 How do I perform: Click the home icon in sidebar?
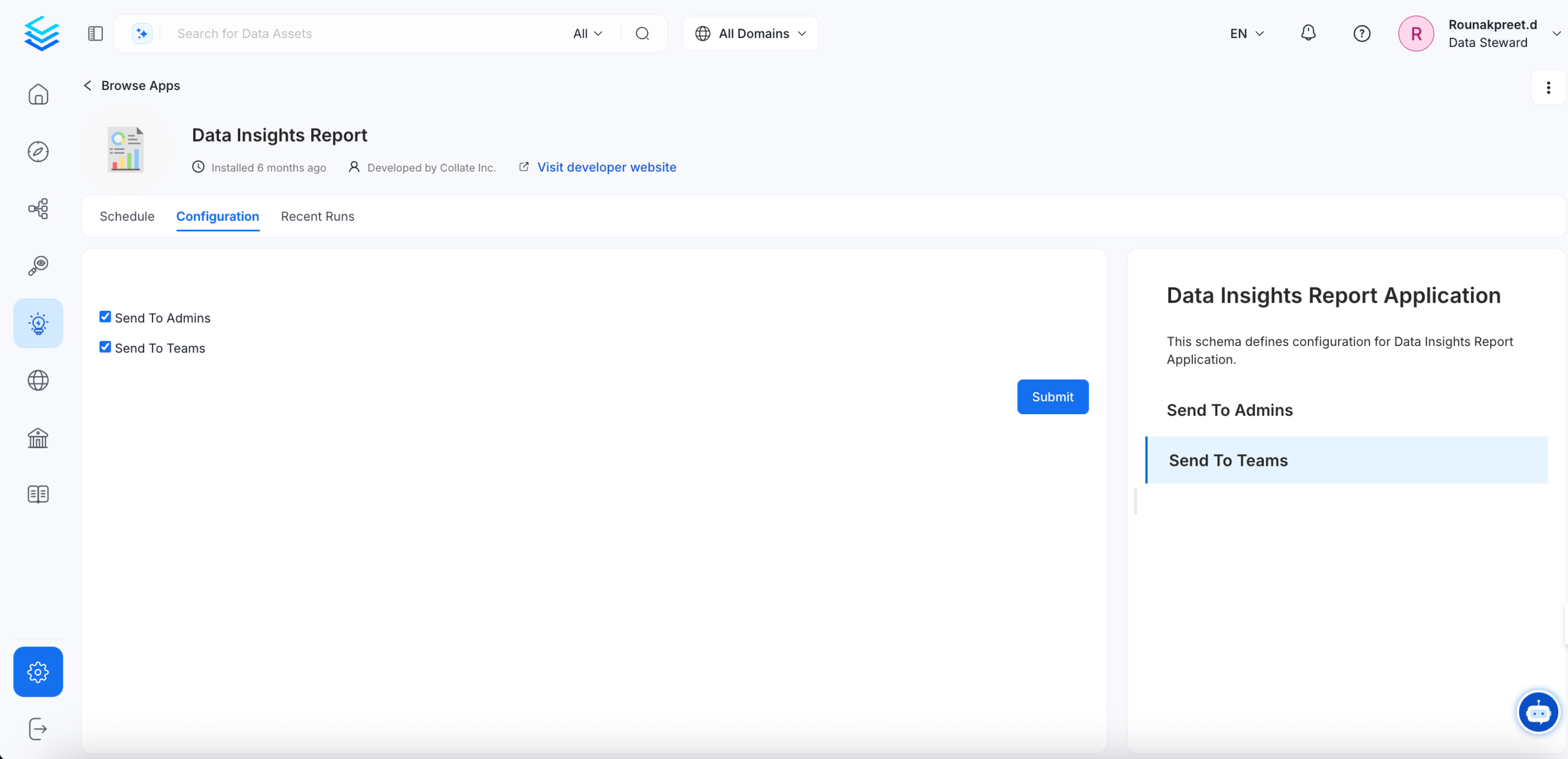[x=38, y=94]
